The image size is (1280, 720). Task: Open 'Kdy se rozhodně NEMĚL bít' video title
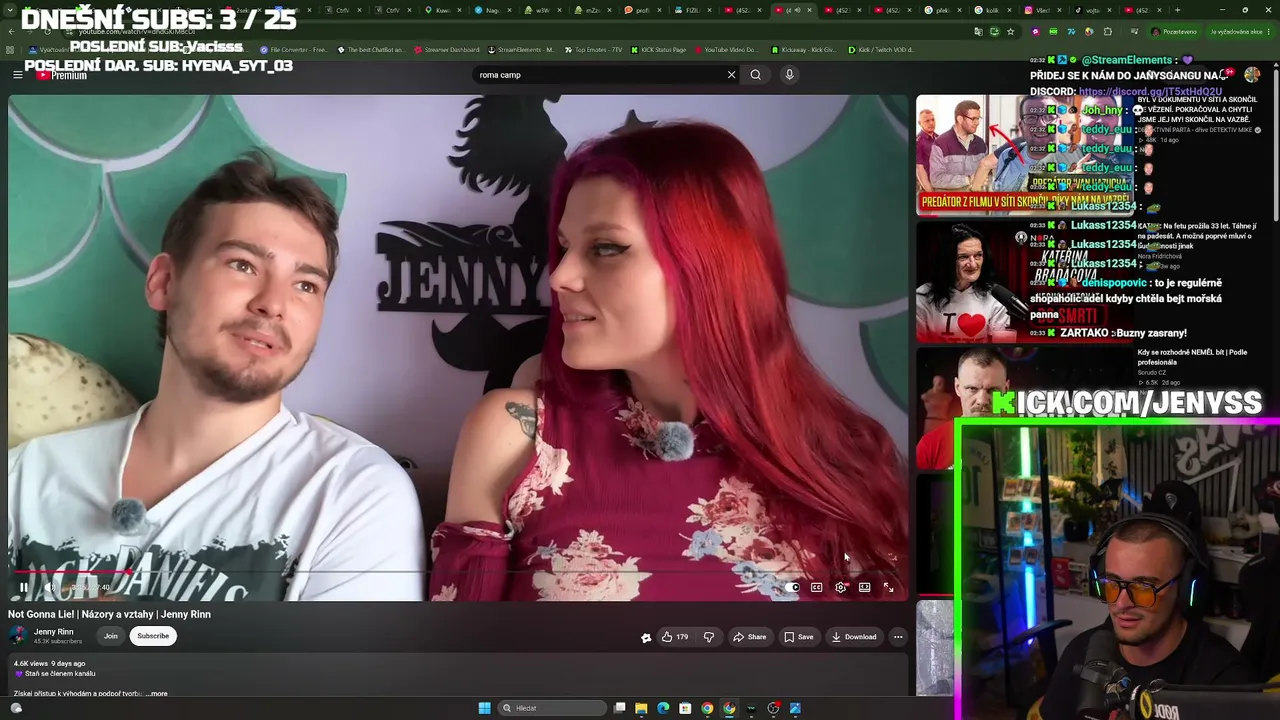[x=1192, y=357]
